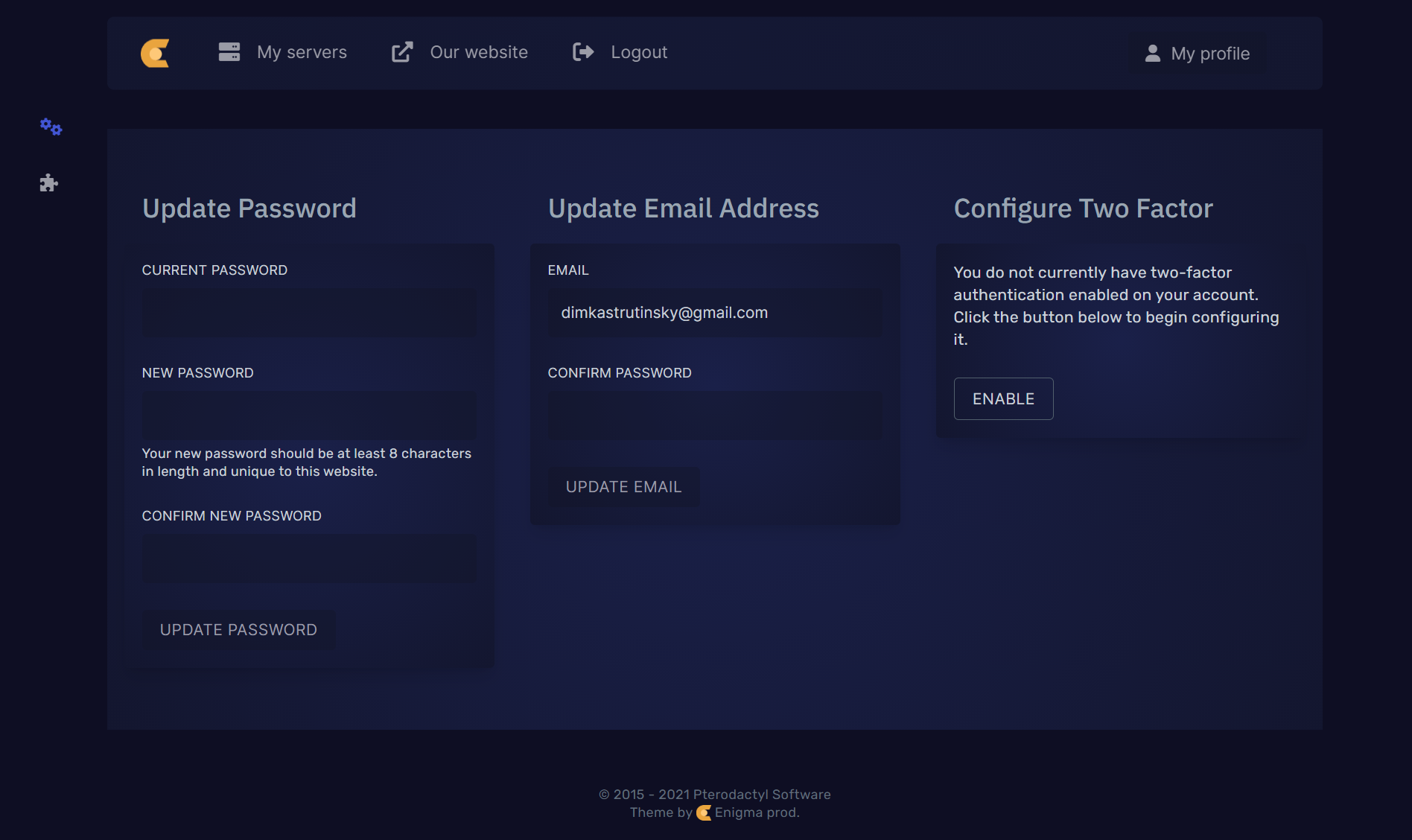Click into the New Password field
1412x840 pixels.
(309, 416)
